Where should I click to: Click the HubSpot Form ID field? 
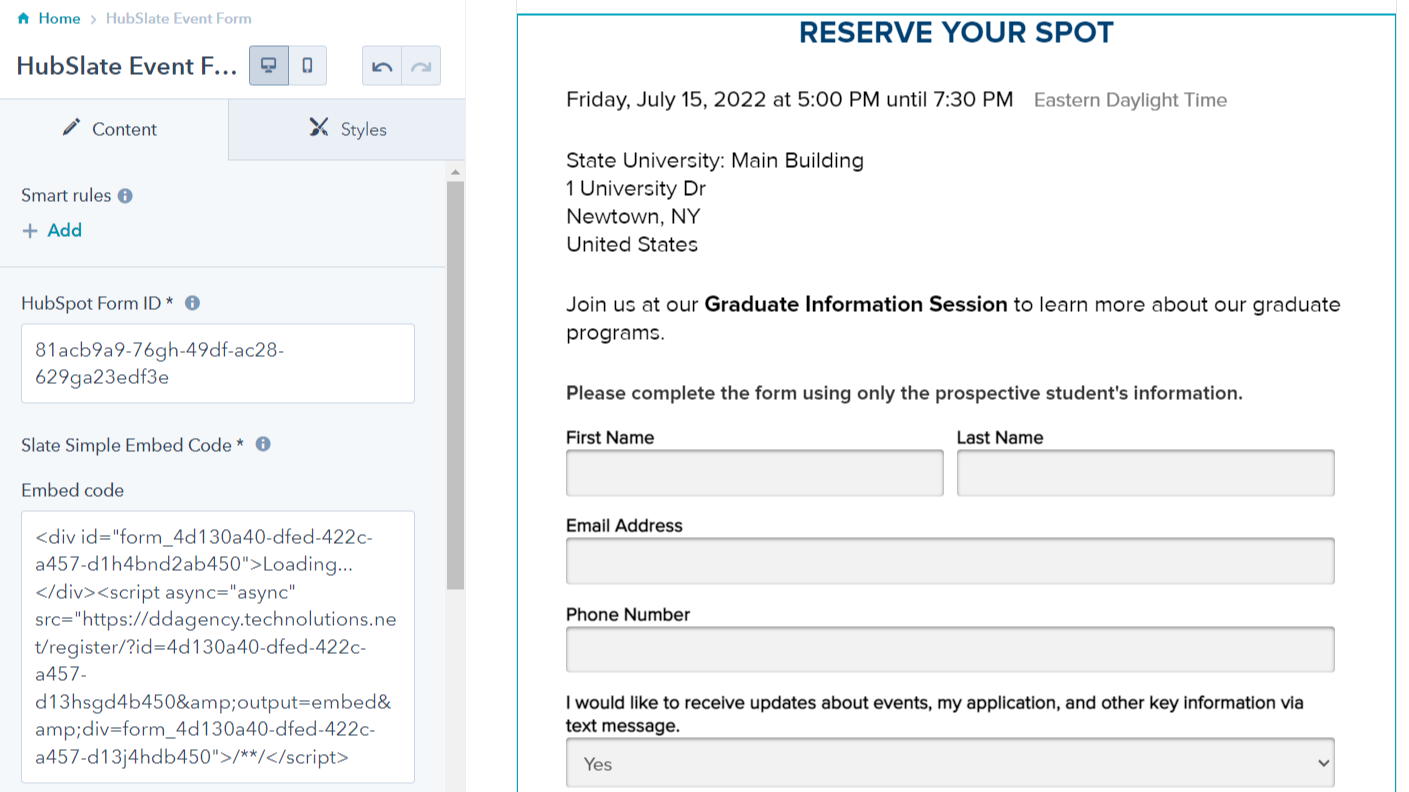point(218,363)
